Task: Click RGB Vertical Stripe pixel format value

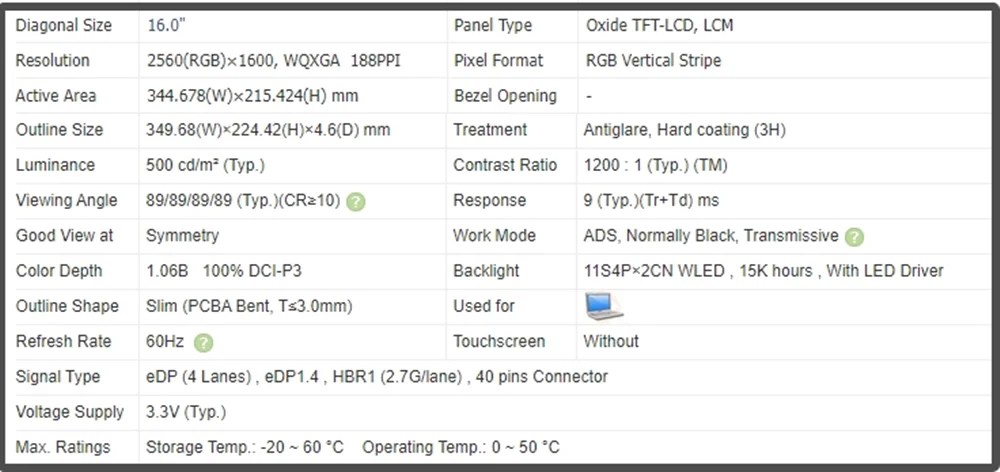Action: tap(654, 61)
